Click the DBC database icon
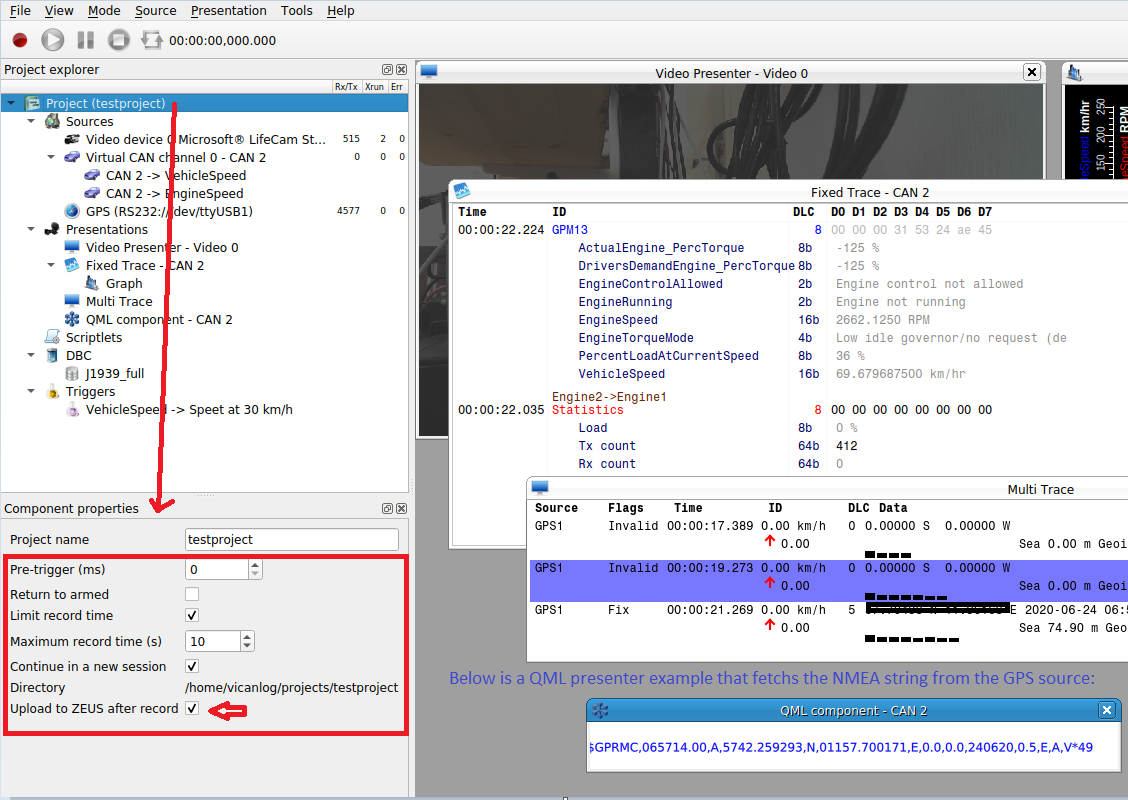The height and width of the screenshot is (800, 1128). tap(52, 355)
